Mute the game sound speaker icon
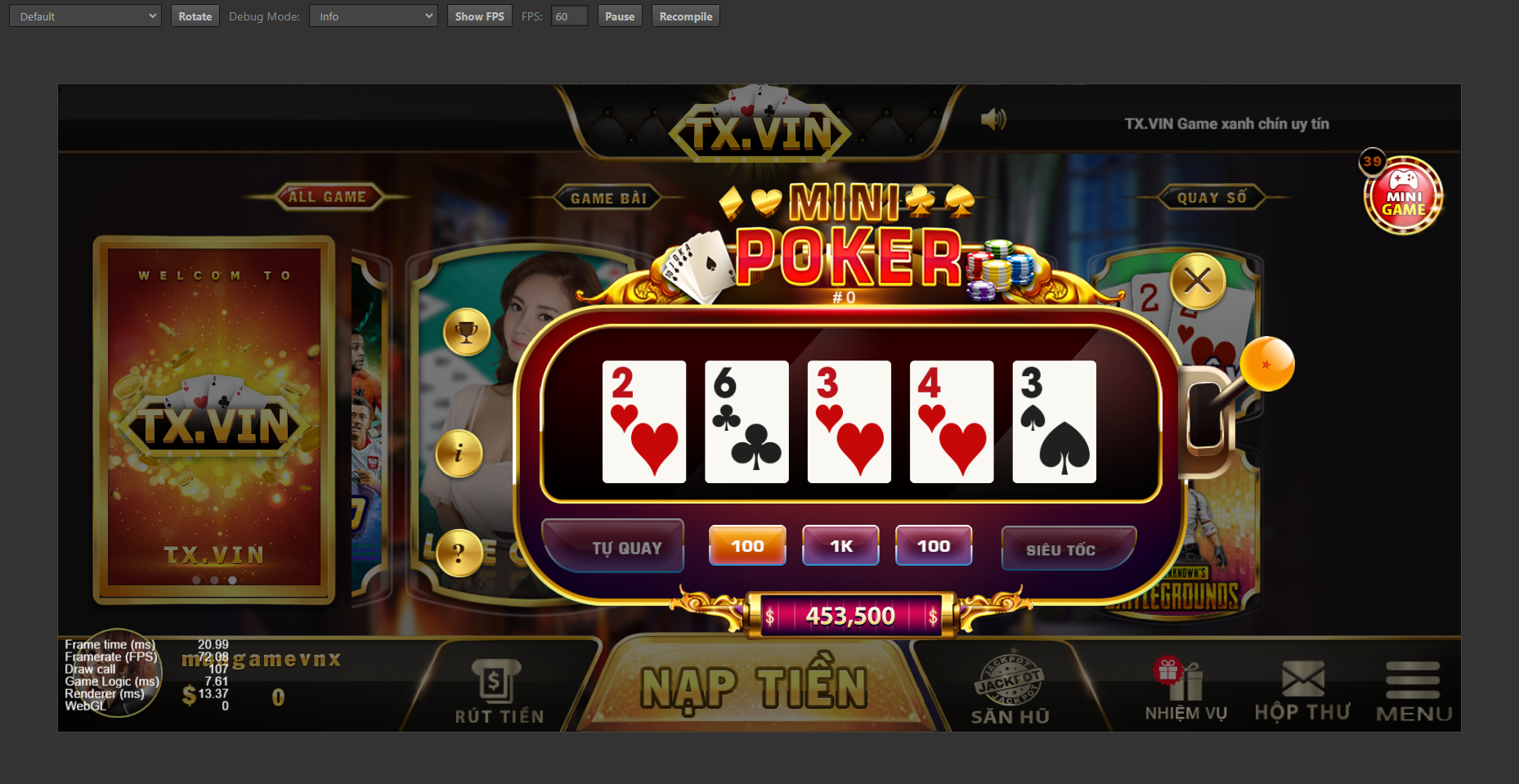1519x784 pixels. (x=993, y=119)
